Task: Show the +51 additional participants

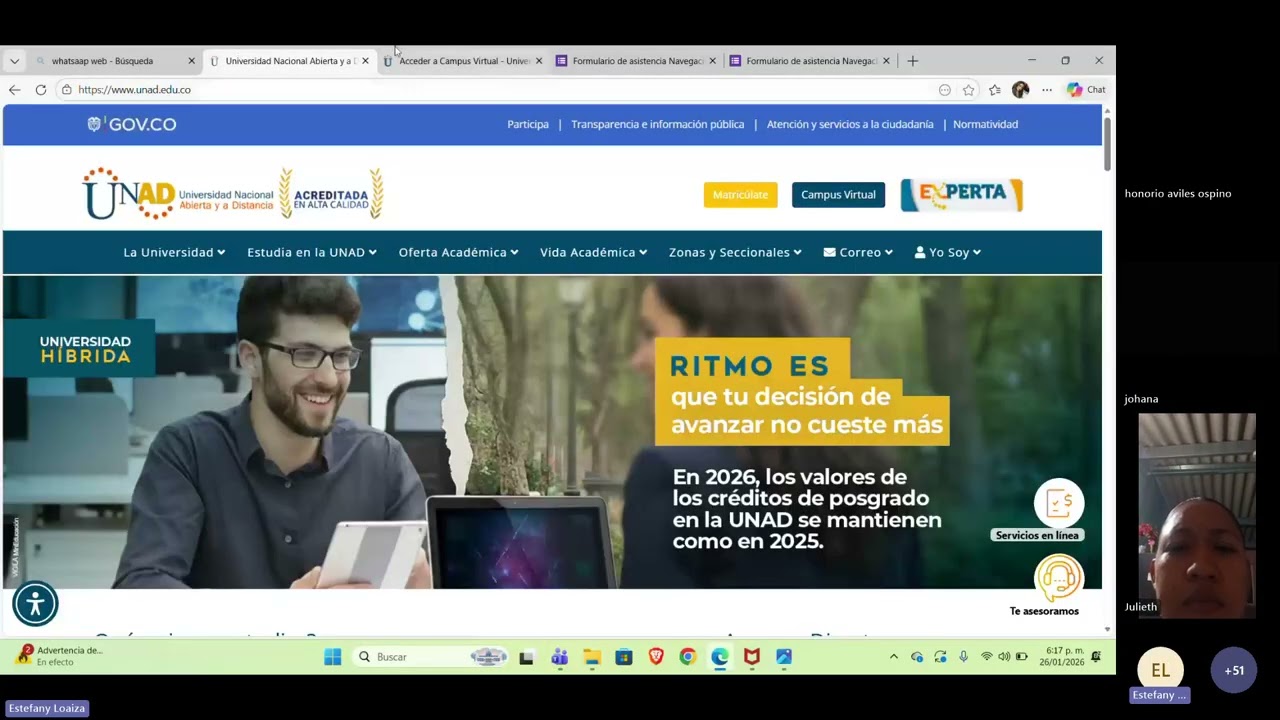Action: tap(1234, 671)
